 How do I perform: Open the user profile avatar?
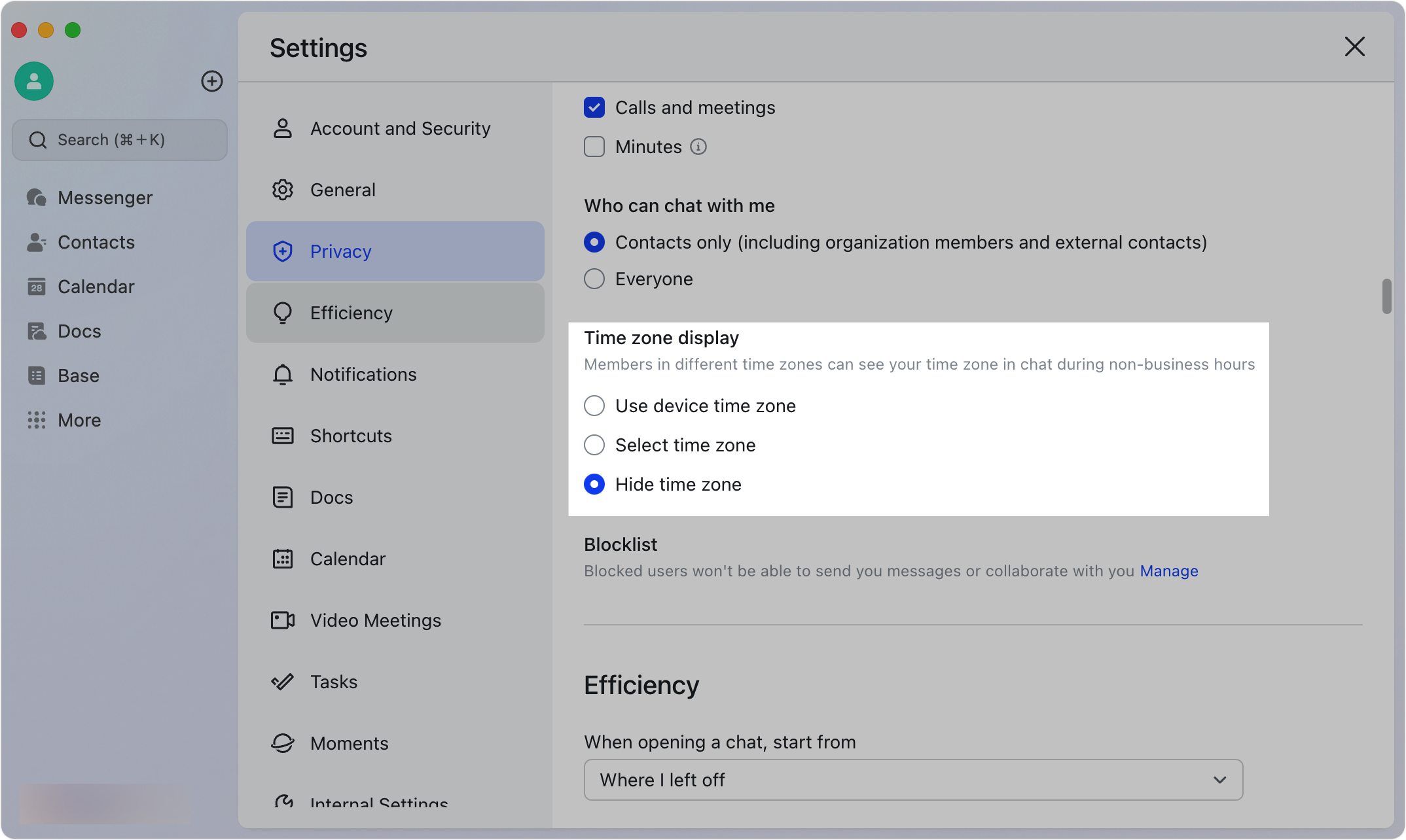[x=34, y=81]
